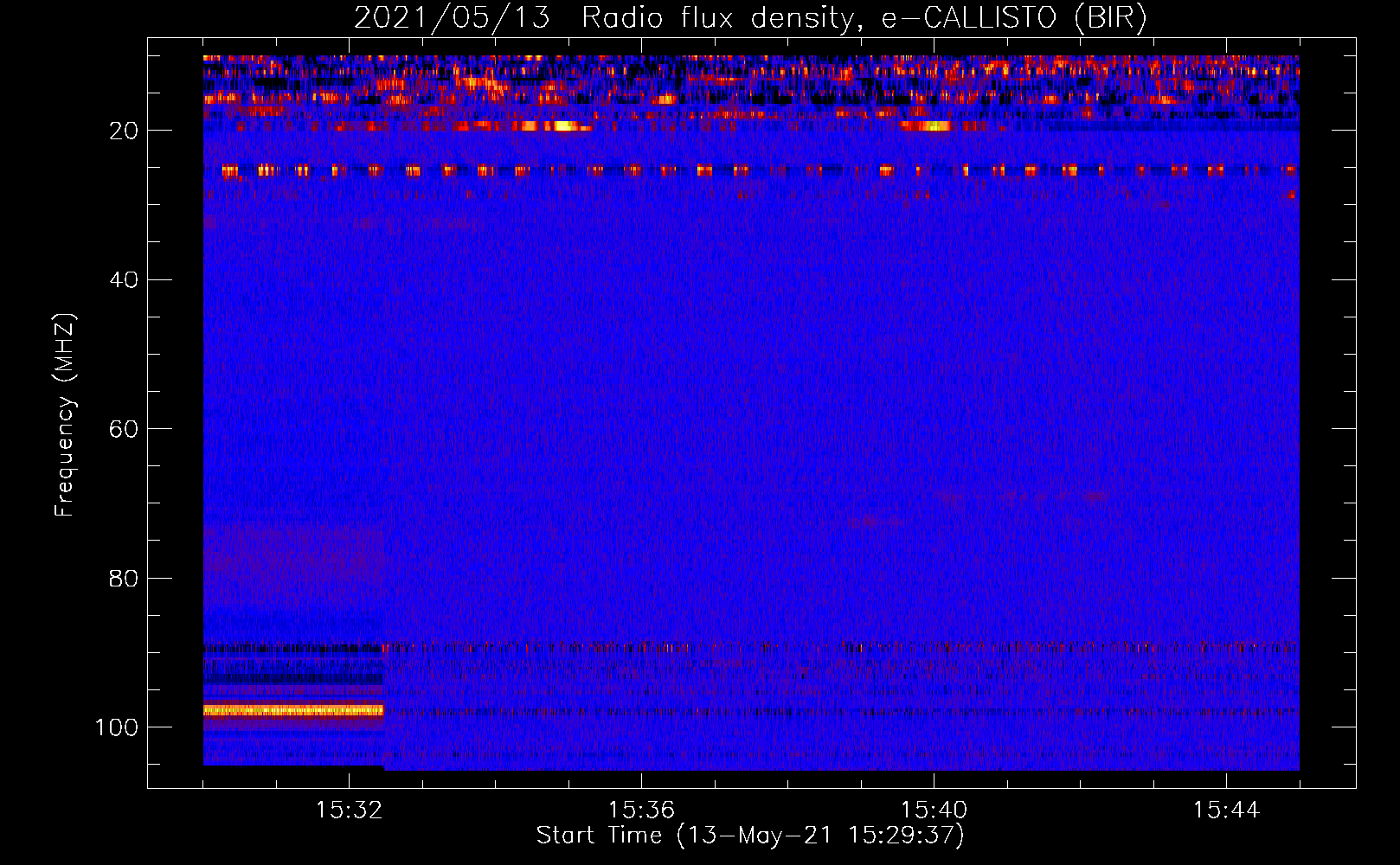This screenshot has height=865, width=1400.
Task: Click the x-axis time label '15:44'
Action: 1226,811
